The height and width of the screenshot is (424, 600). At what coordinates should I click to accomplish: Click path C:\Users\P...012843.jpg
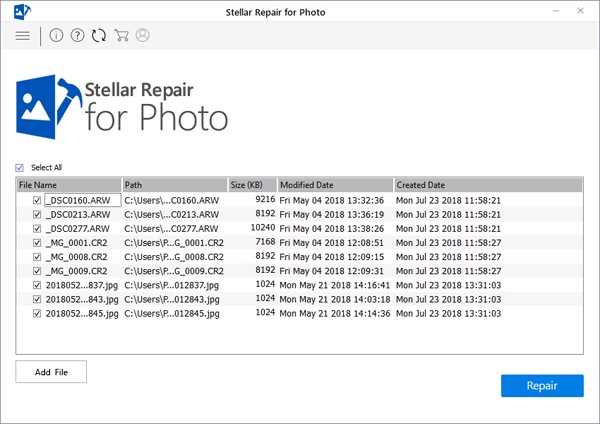point(172,299)
